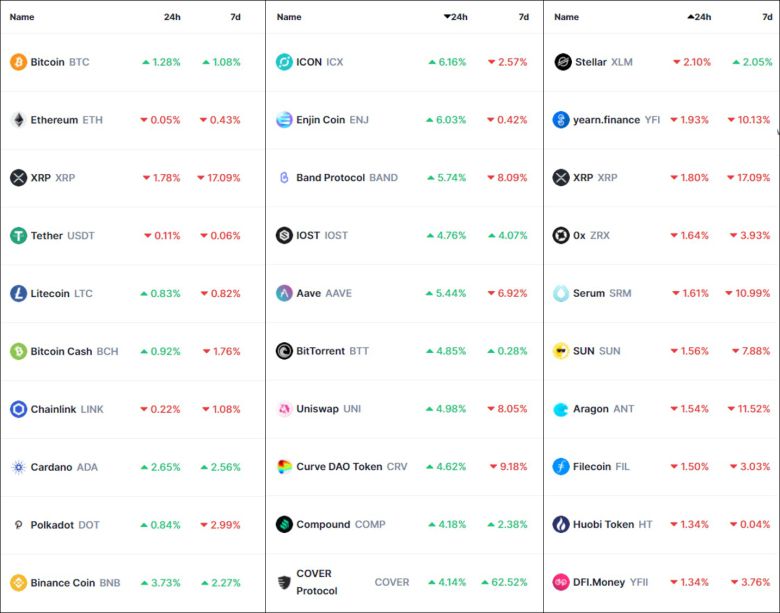Sort middle table by descending 24h
Image resolution: width=780 pixels, height=613 pixels.
[x=456, y=17]
